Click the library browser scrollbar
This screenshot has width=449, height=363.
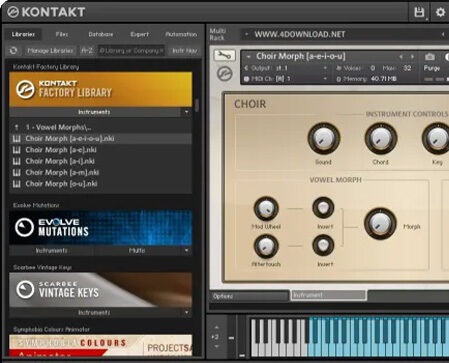(x=197, y=105)
